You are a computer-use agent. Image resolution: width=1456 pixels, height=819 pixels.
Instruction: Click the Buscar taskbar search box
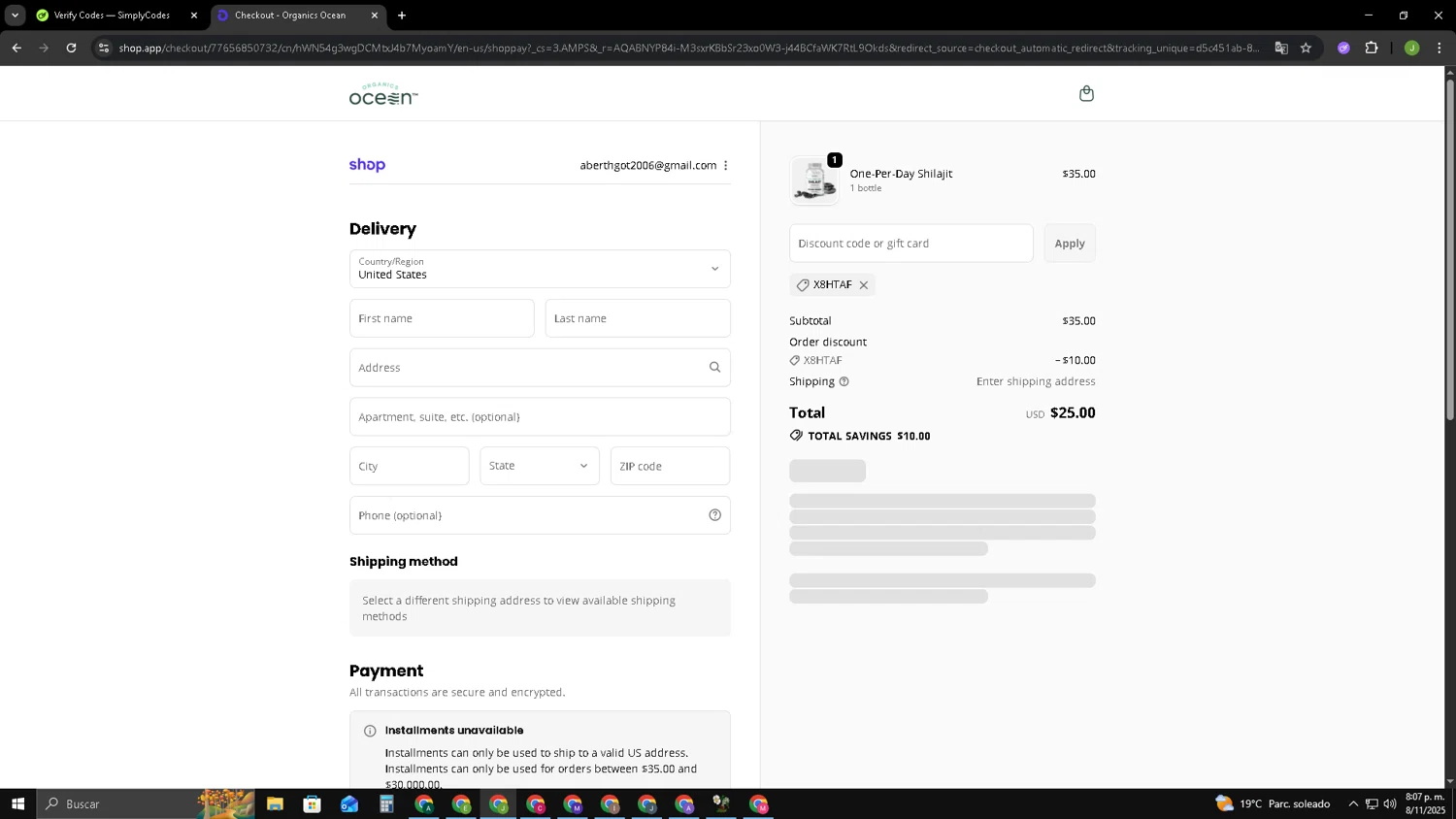pos(146,803)
